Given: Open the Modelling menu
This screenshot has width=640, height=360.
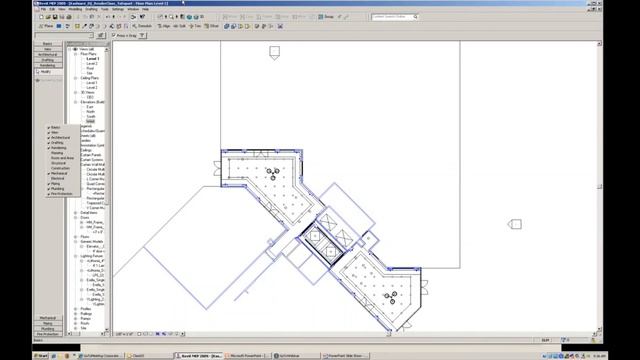Looking at the screenshot, I should (x=75, y=9).
